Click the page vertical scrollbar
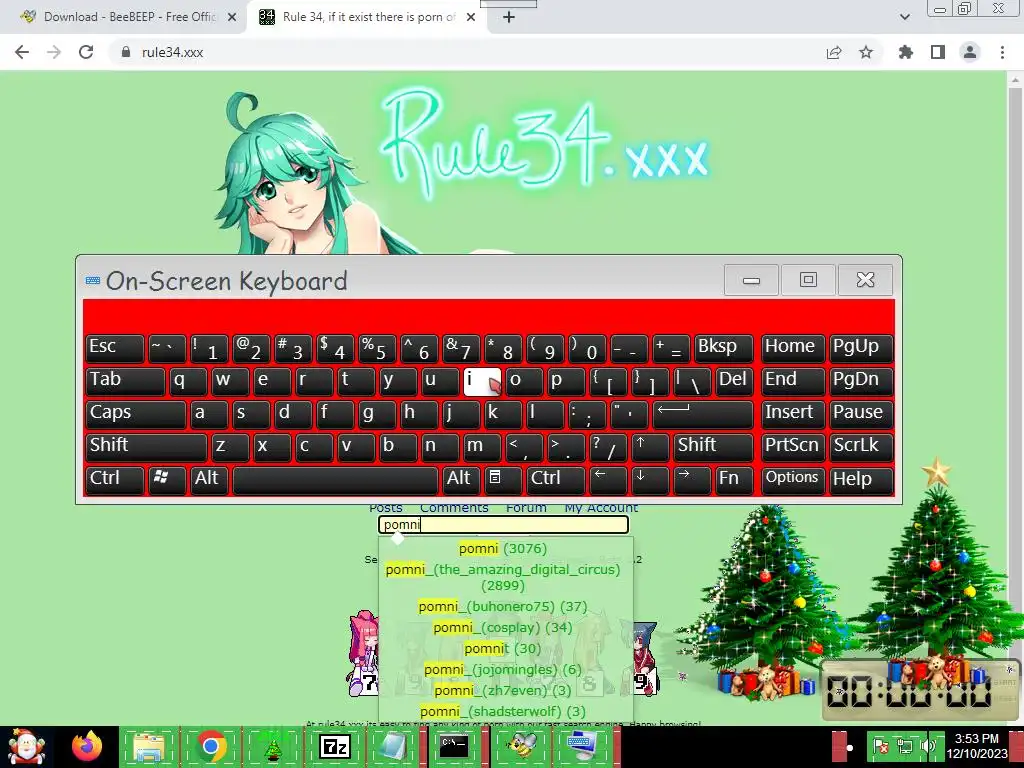1024x768 pixels. pyautogui.click(x=1016, y=397)
